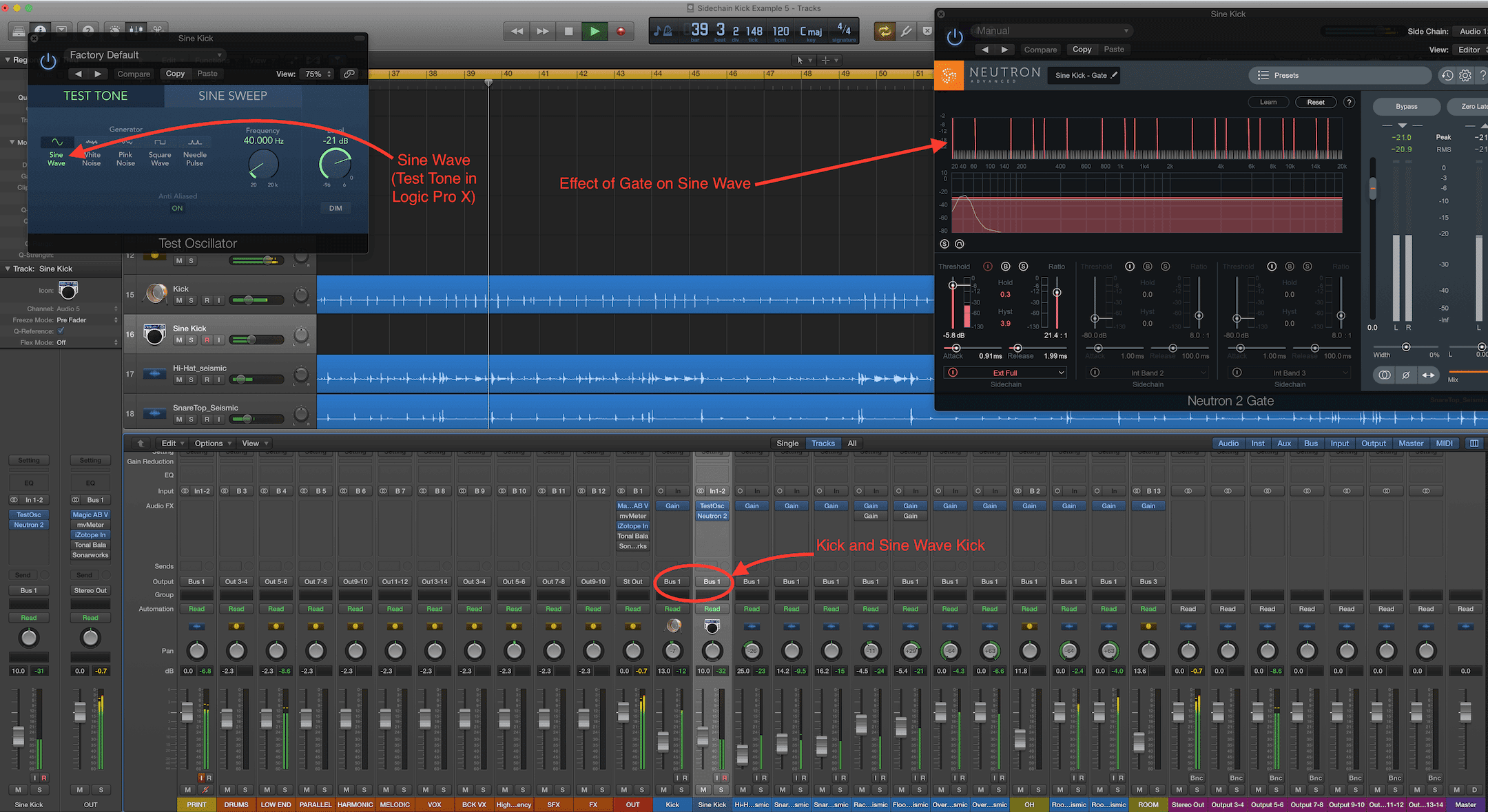Toggle input monitoring on Hi-Hat_seismic track

click(x=219, y=379)
